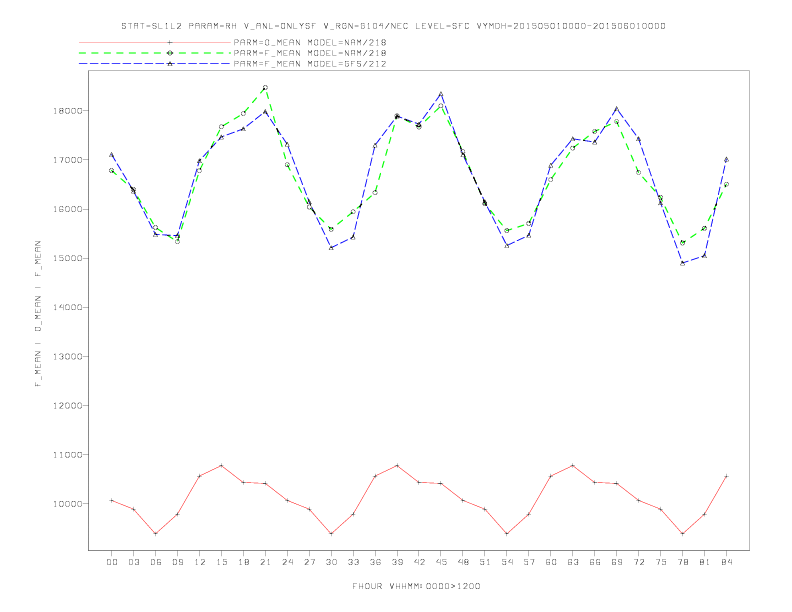This screenshot has width=792, height=612.
Task: Click the x-axis tick label 12
Action: [x=200, y=562]
